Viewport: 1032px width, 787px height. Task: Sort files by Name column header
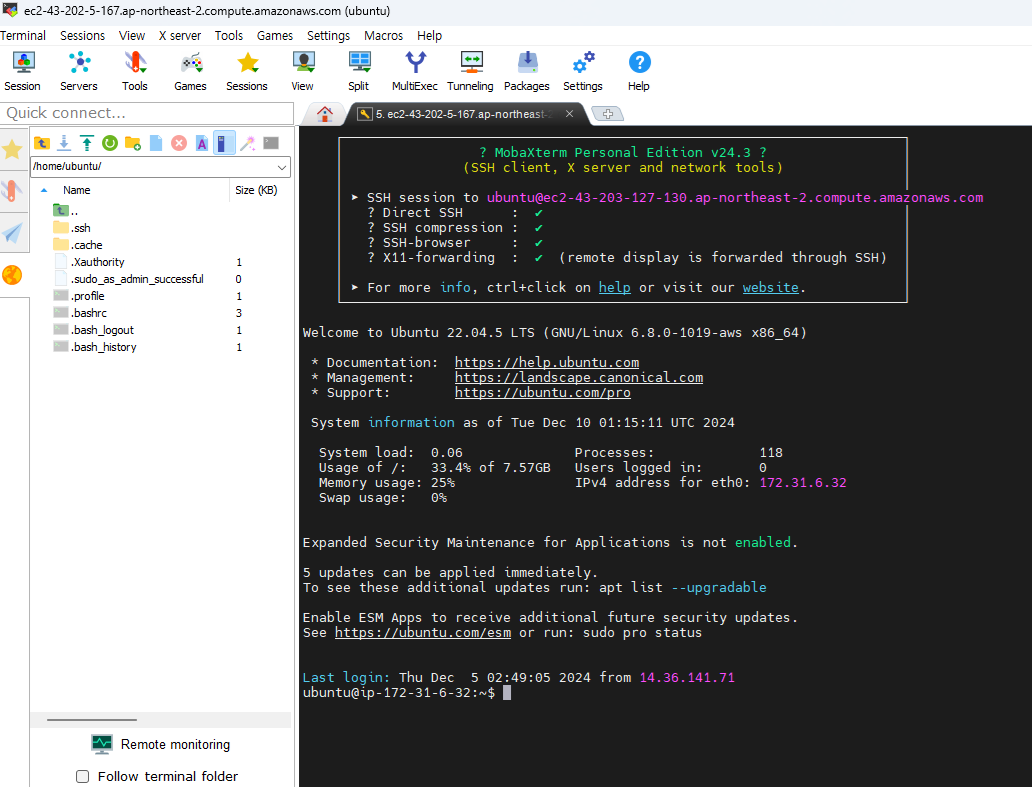[x=76, y=190]
